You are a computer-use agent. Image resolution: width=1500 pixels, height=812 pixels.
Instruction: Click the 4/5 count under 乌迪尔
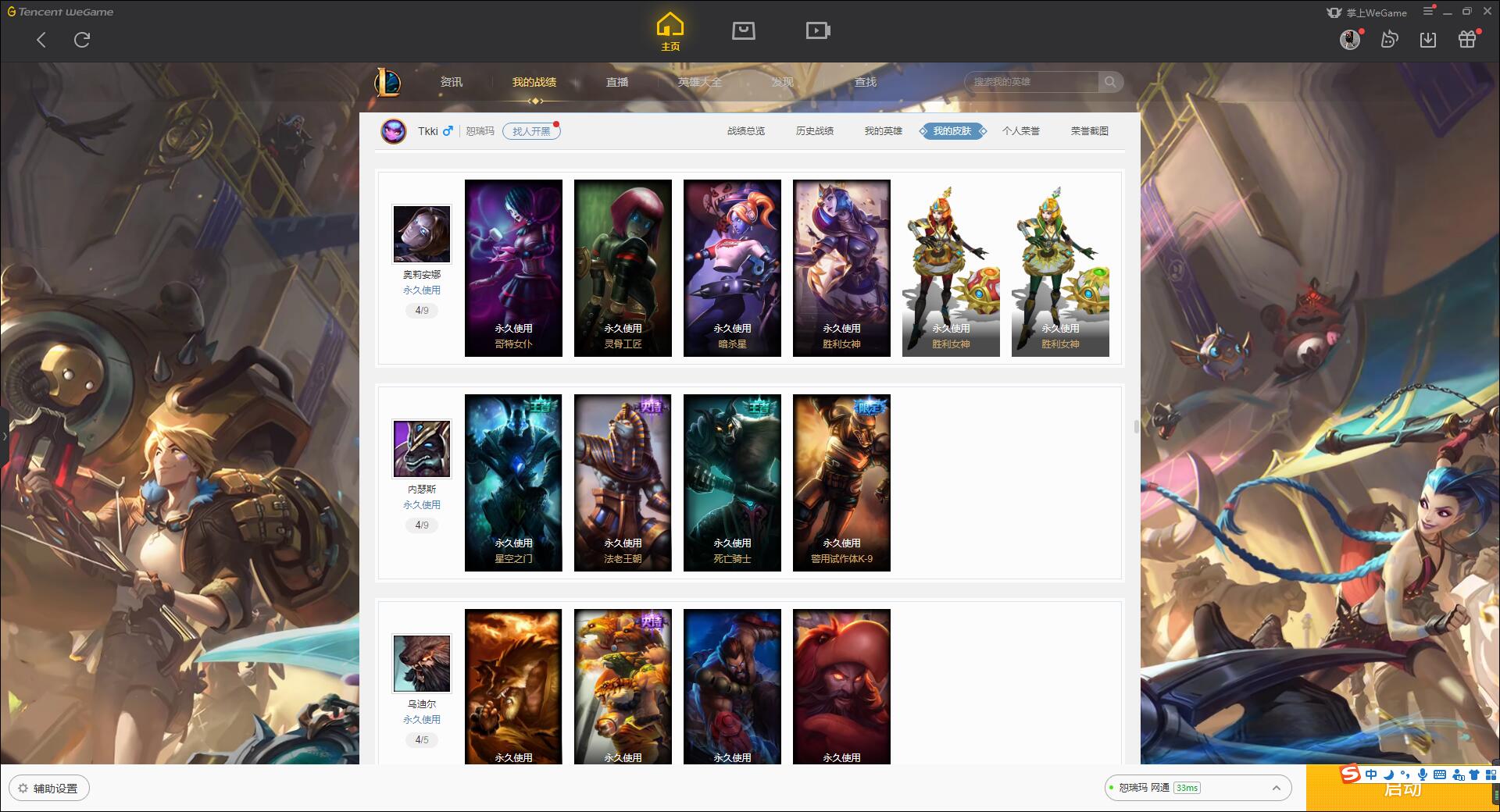click(422, 739)
